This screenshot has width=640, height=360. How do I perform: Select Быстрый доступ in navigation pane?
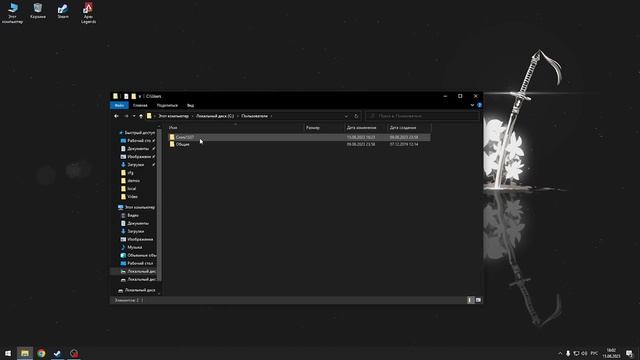pyautogui.click(x=136, y=133)
